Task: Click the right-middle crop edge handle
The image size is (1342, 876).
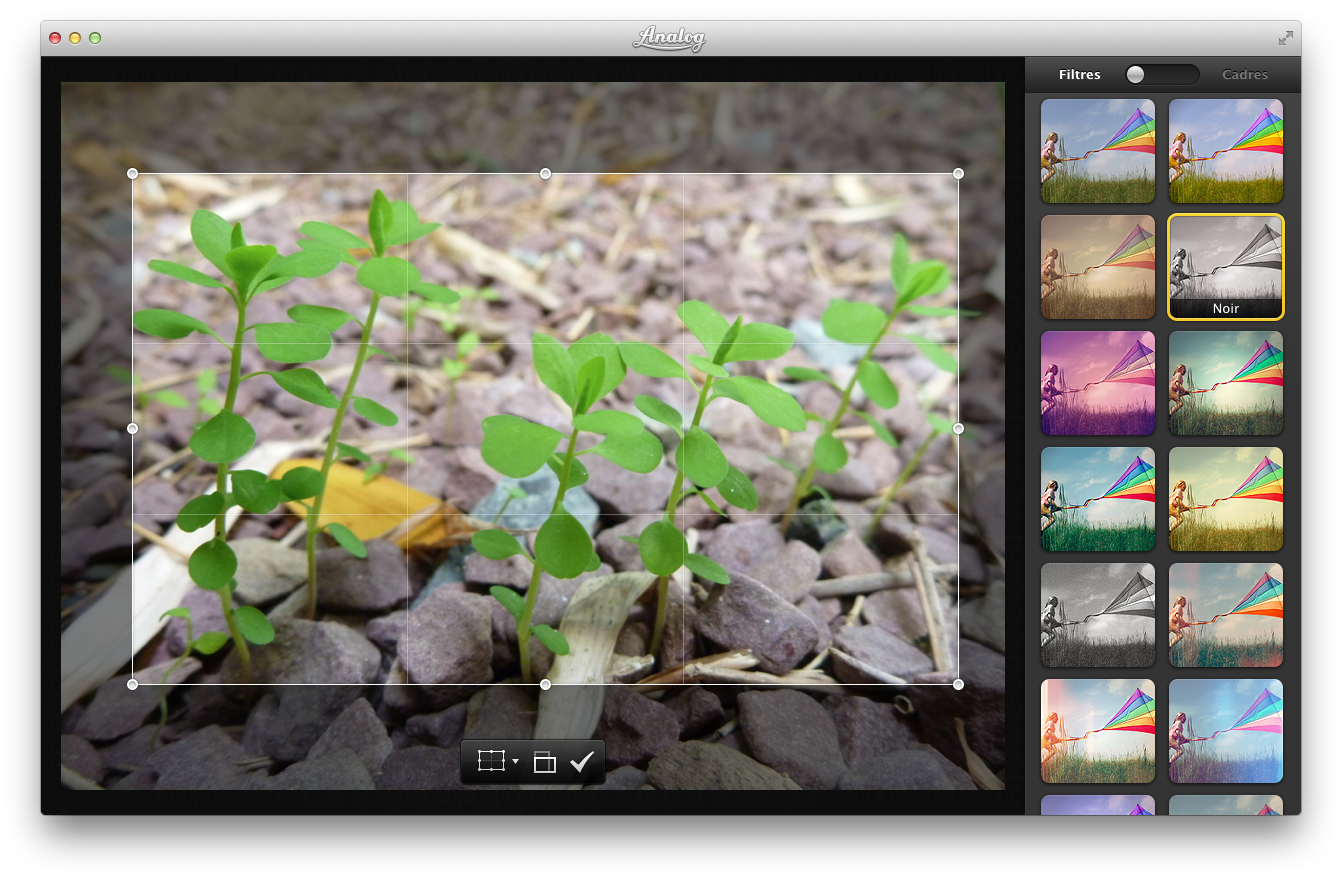Action: click(958, 428)
